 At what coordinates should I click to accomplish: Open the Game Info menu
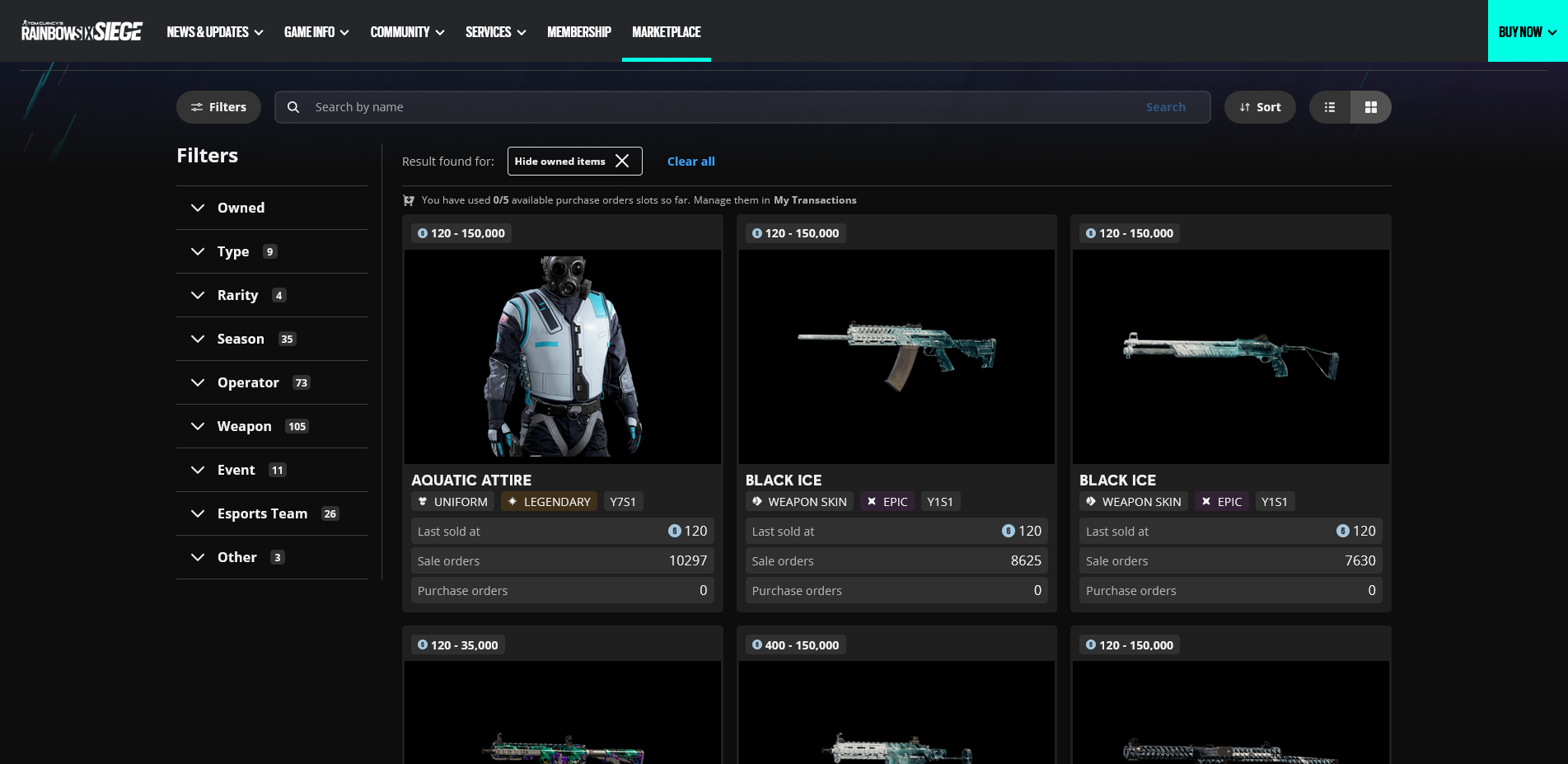click(x=316, y=32)
